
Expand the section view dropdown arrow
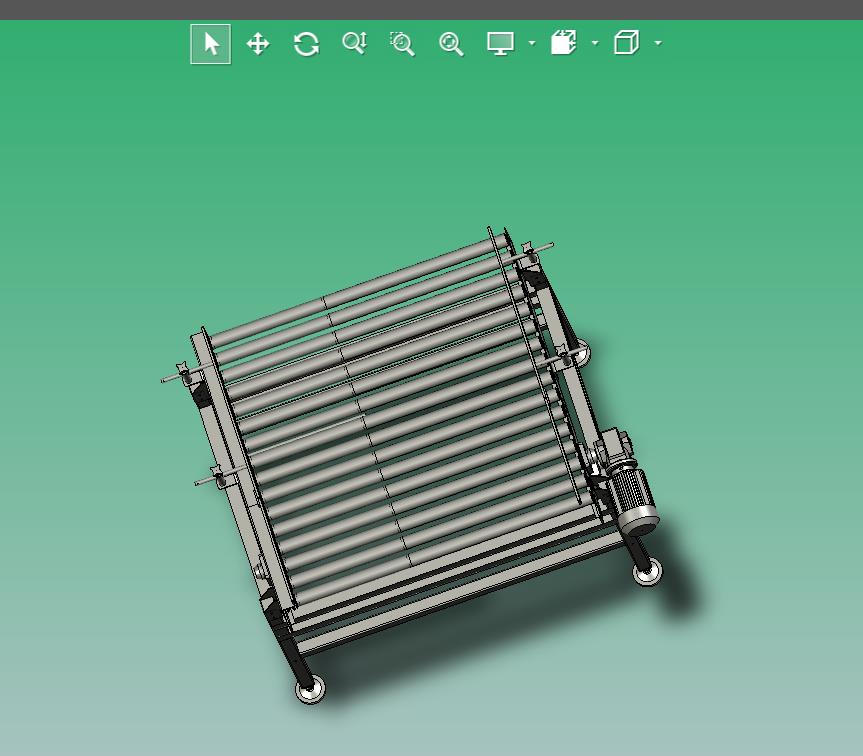(x=595, y=43)
